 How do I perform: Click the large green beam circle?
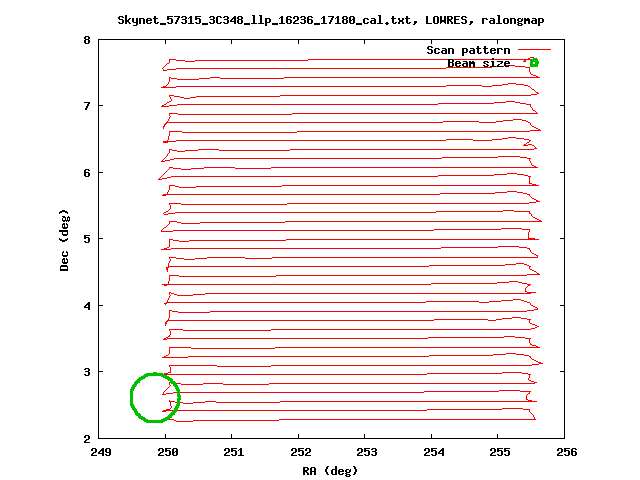(155, 398)
